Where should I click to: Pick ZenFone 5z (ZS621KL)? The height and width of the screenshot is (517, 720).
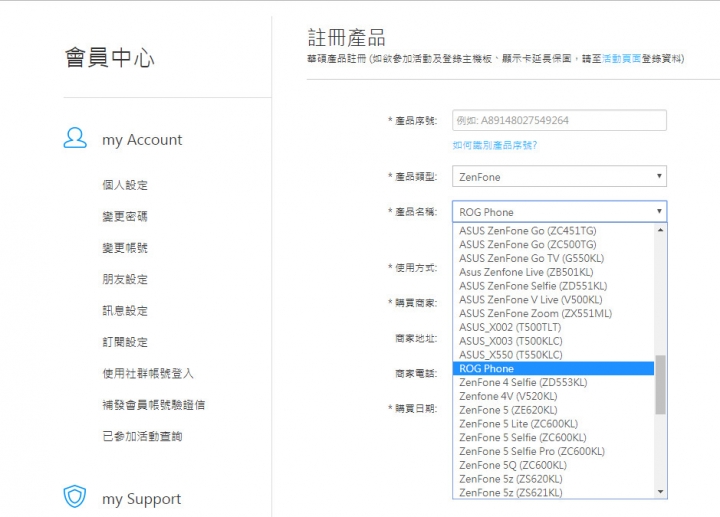click(x=553, y=492)
